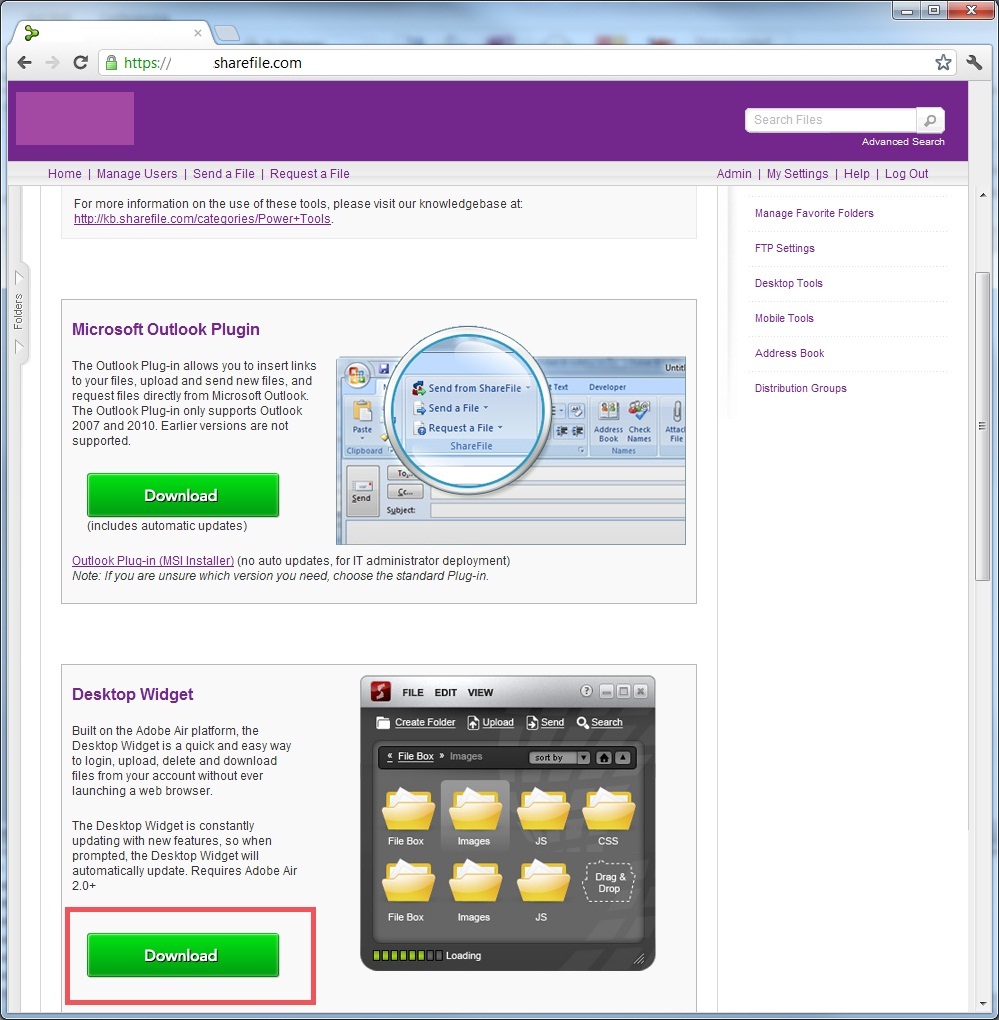
Task: Open a new browser tab
Action: coord(227,33)
